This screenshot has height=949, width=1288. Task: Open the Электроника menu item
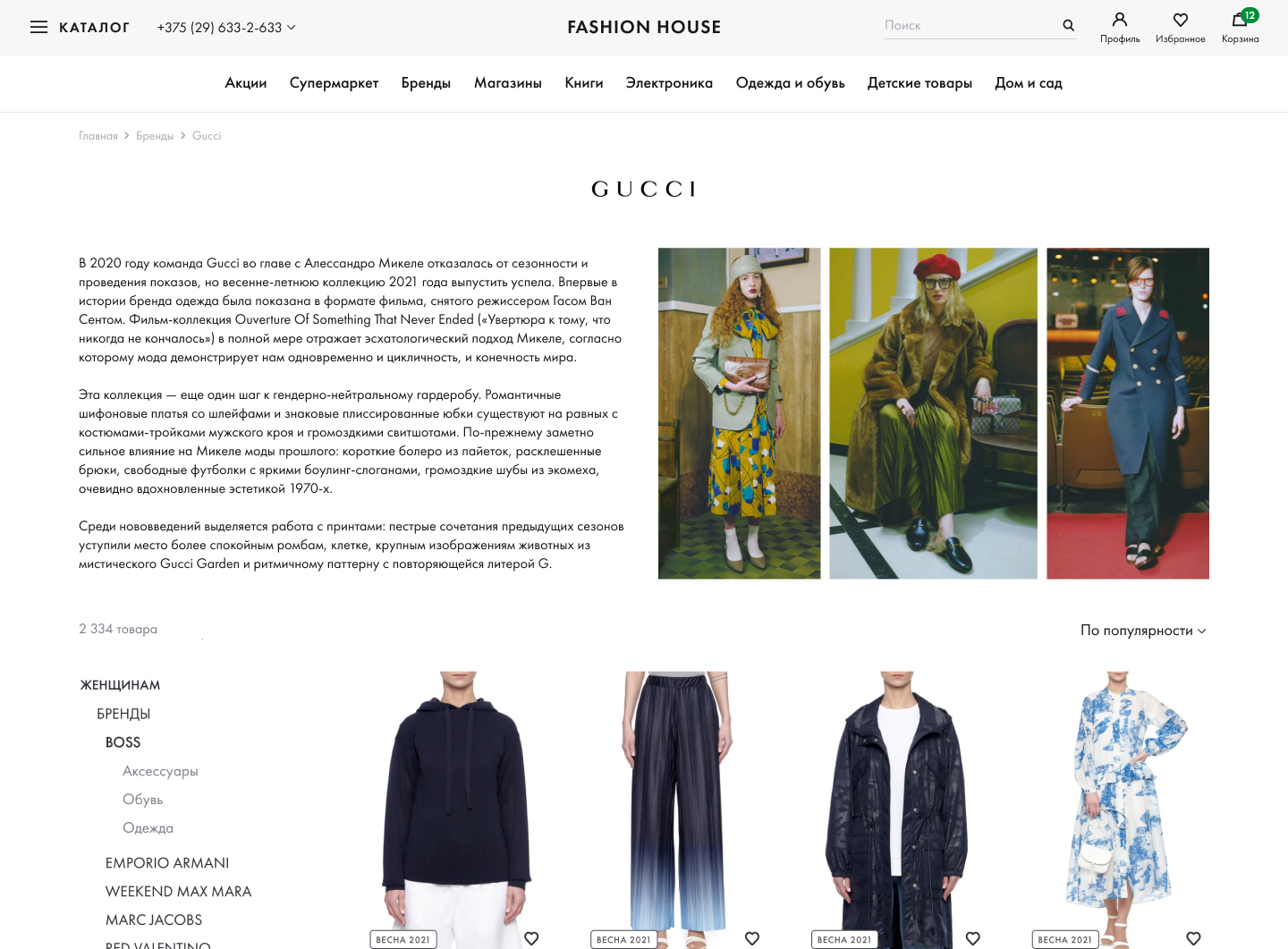click(669, 83)
